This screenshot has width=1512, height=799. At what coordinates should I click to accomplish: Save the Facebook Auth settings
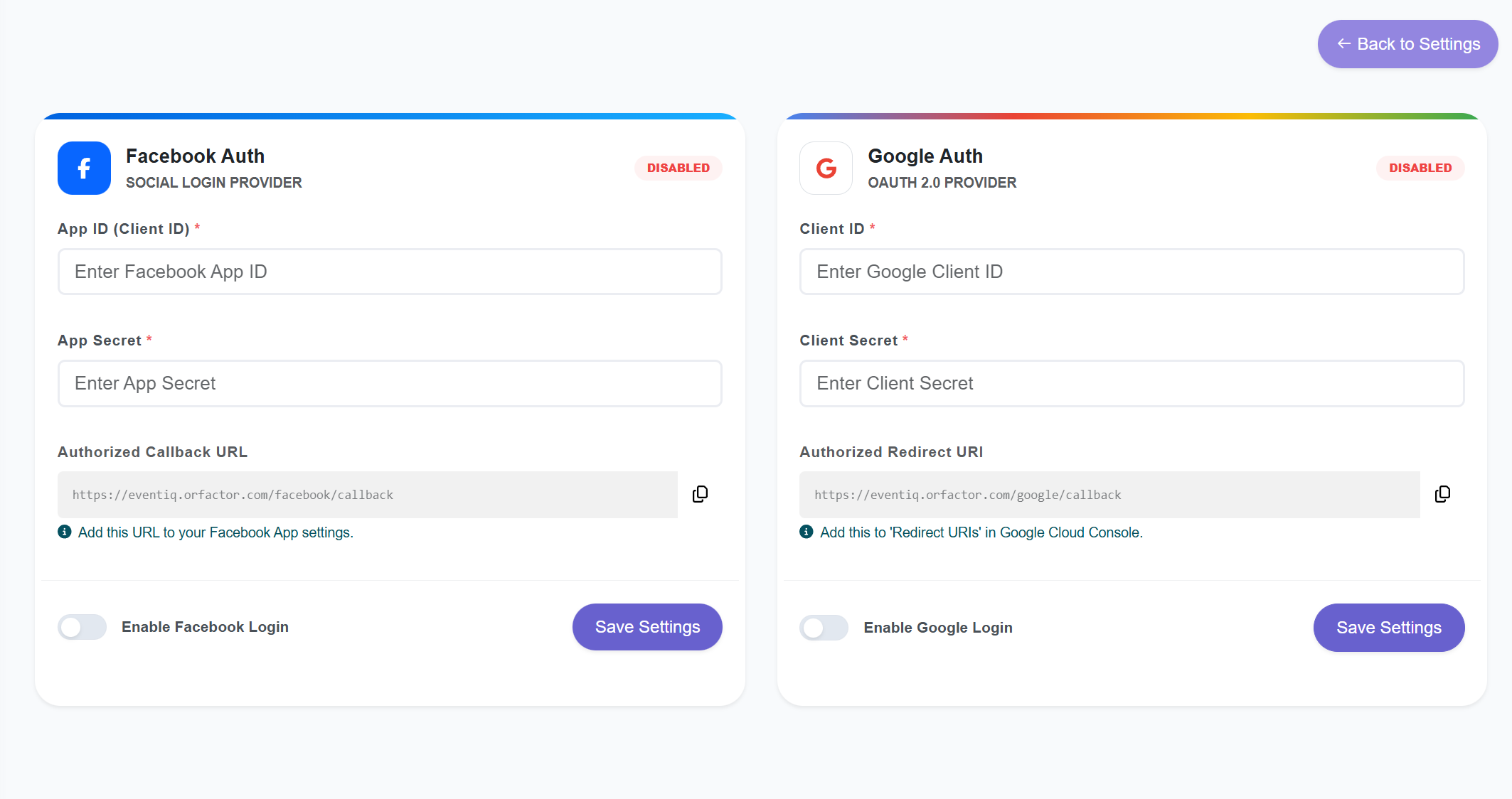tap(647, 627)
